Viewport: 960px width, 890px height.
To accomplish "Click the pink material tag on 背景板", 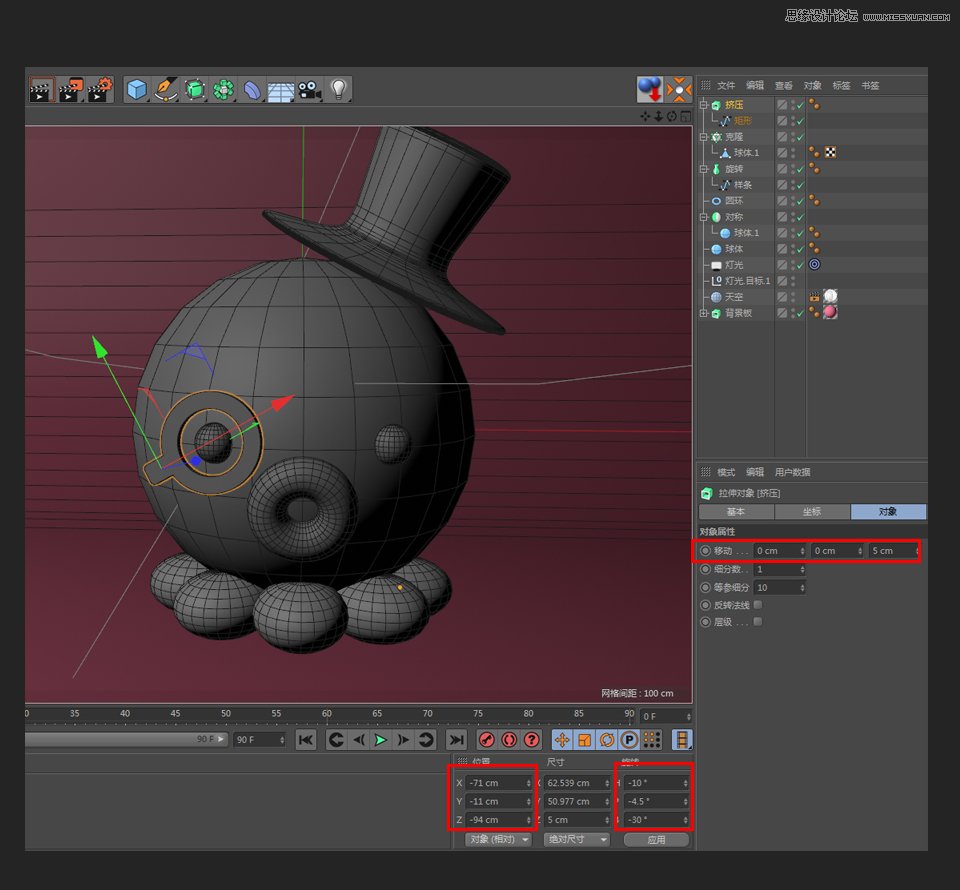I will click(x=829, y=313).
